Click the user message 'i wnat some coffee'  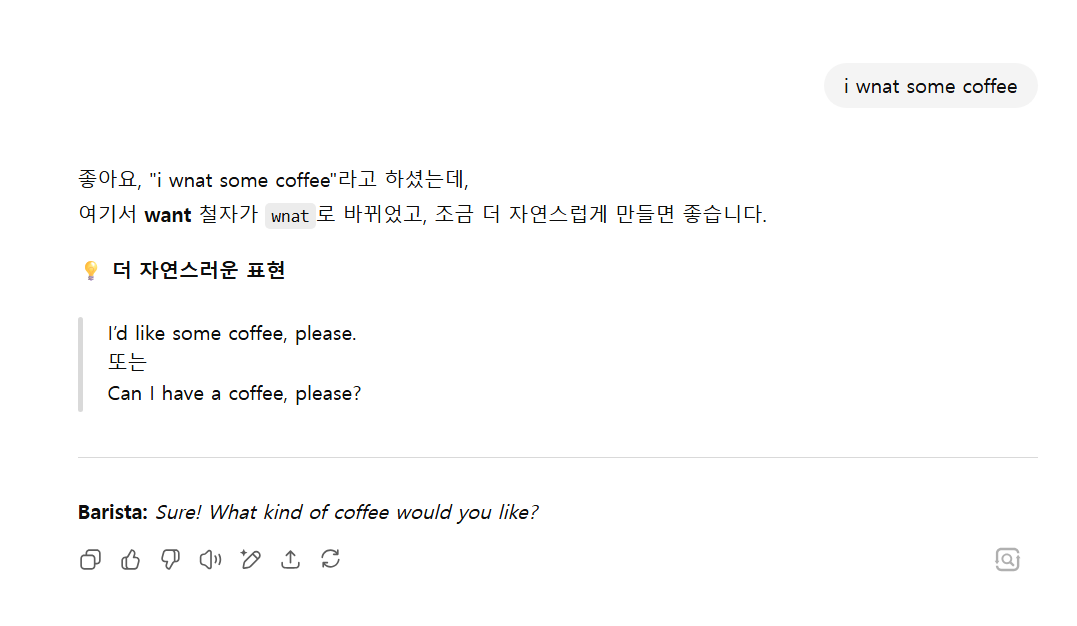coord(930,86)
